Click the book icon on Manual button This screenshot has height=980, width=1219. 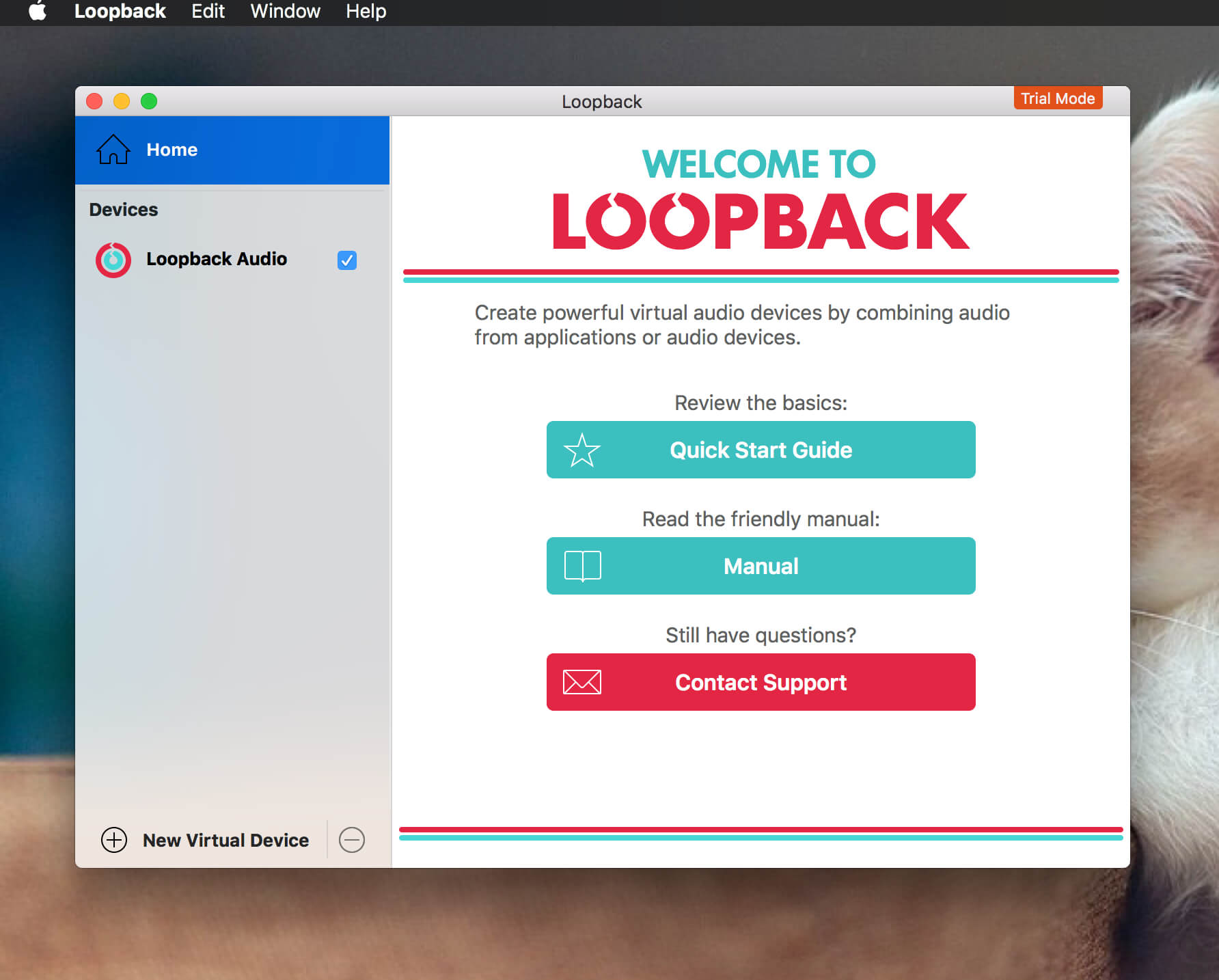coord(583,566)
